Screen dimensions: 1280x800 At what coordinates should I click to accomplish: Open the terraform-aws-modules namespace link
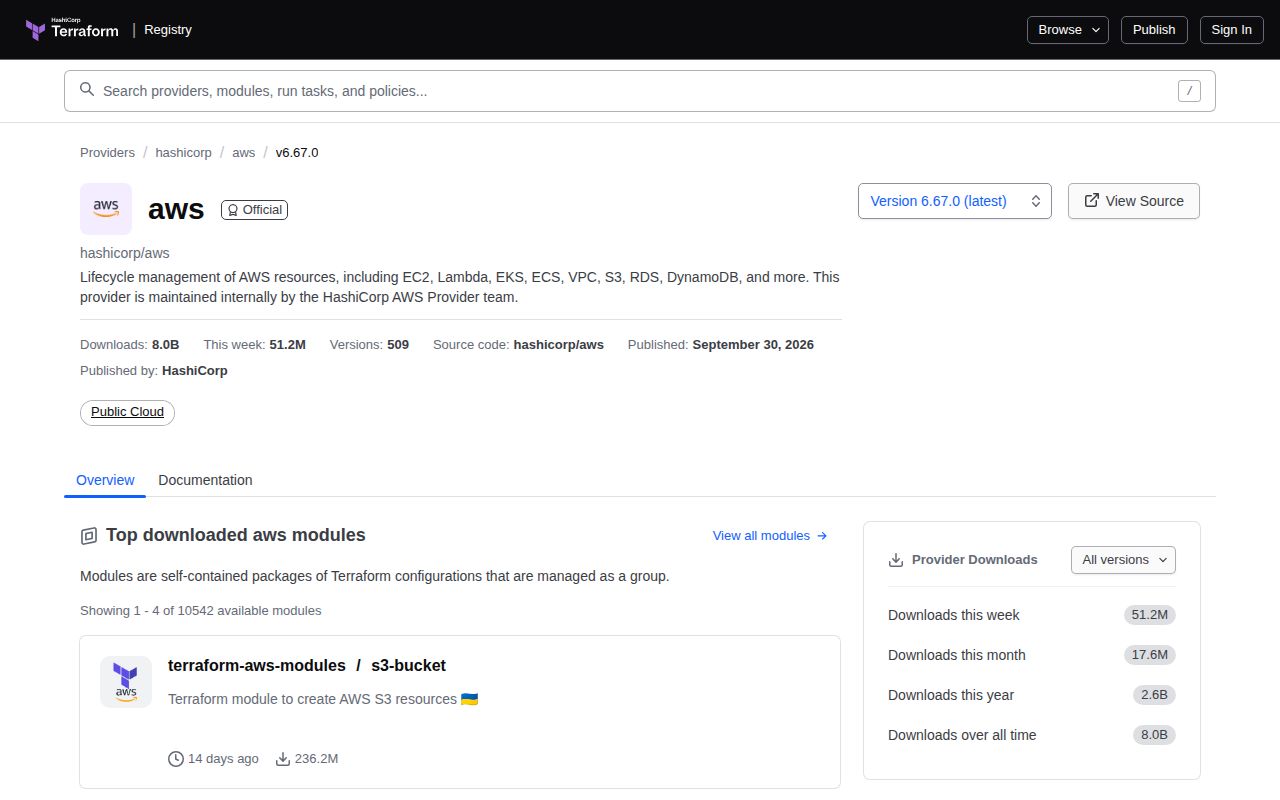[x=257, y=666]
